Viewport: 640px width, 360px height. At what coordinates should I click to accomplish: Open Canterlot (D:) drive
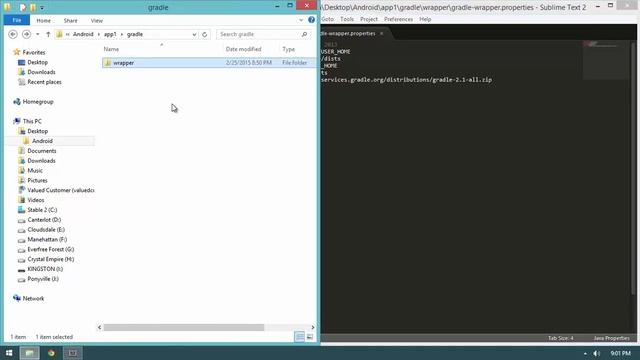(x=44, y=220)
